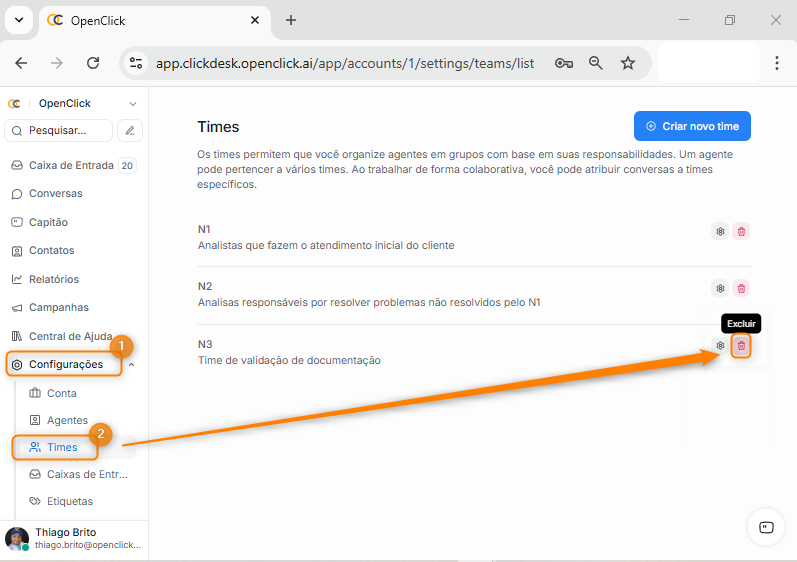
Task: Collapse the Configurações section
Action: tap(132, 365)
